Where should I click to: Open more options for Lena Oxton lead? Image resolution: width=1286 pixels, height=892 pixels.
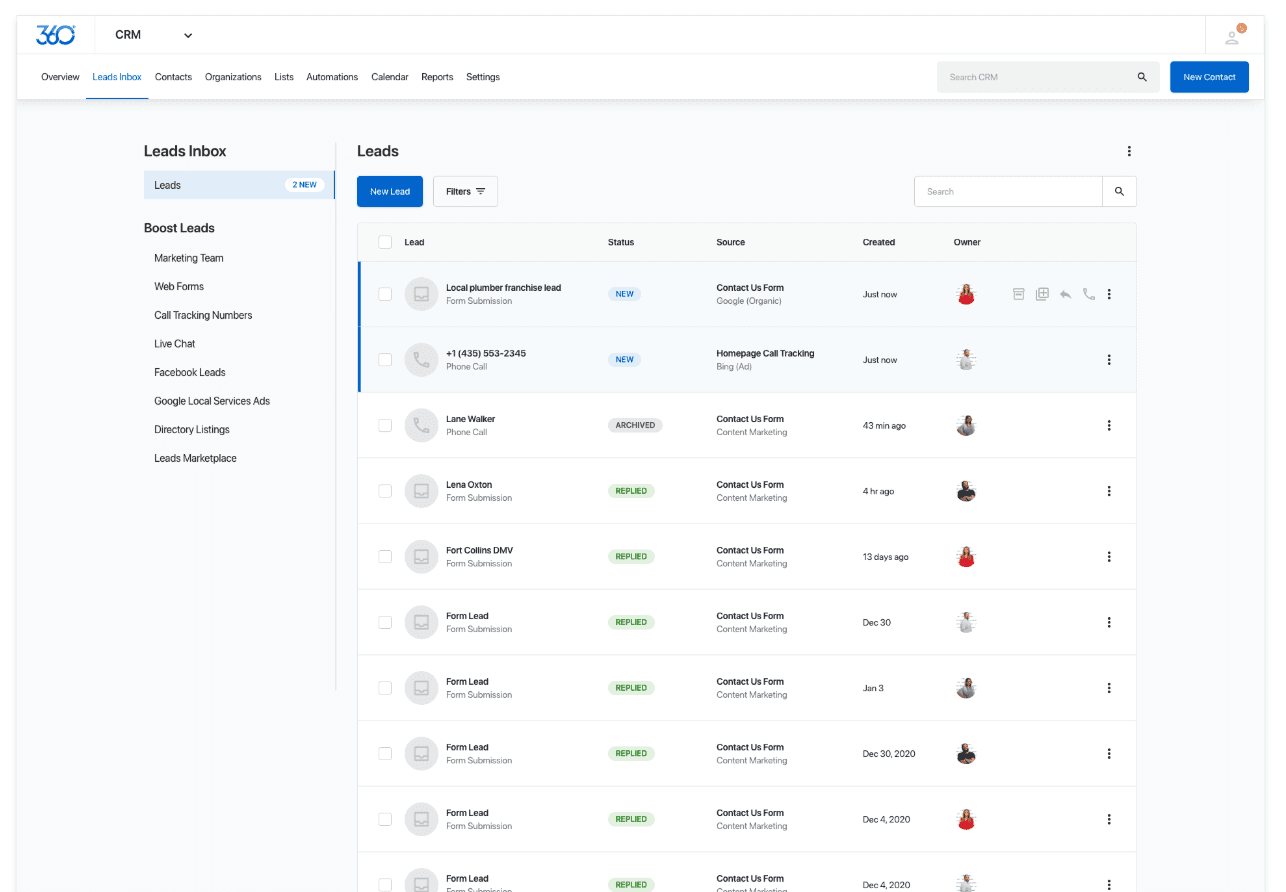(1109, 491)
